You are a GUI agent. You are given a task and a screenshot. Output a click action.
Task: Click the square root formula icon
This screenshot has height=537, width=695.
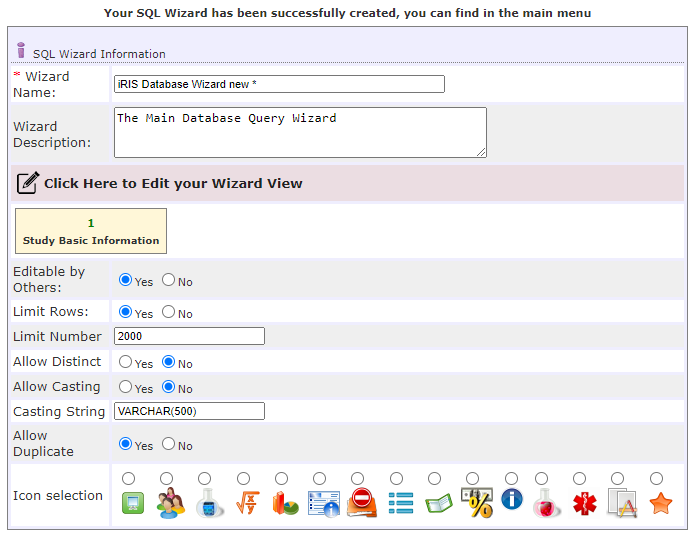247,503
